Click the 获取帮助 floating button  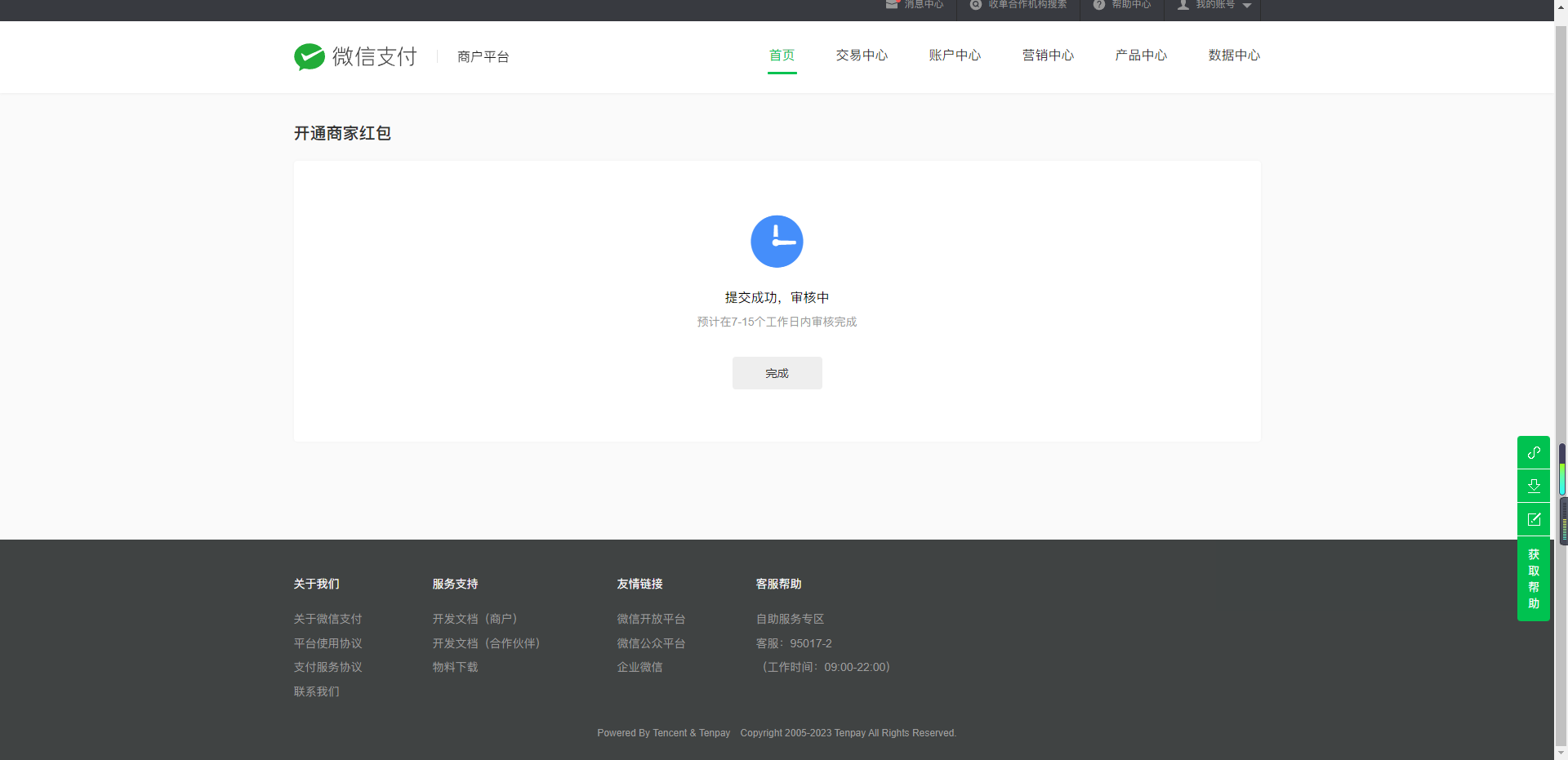coord(1533,579)
